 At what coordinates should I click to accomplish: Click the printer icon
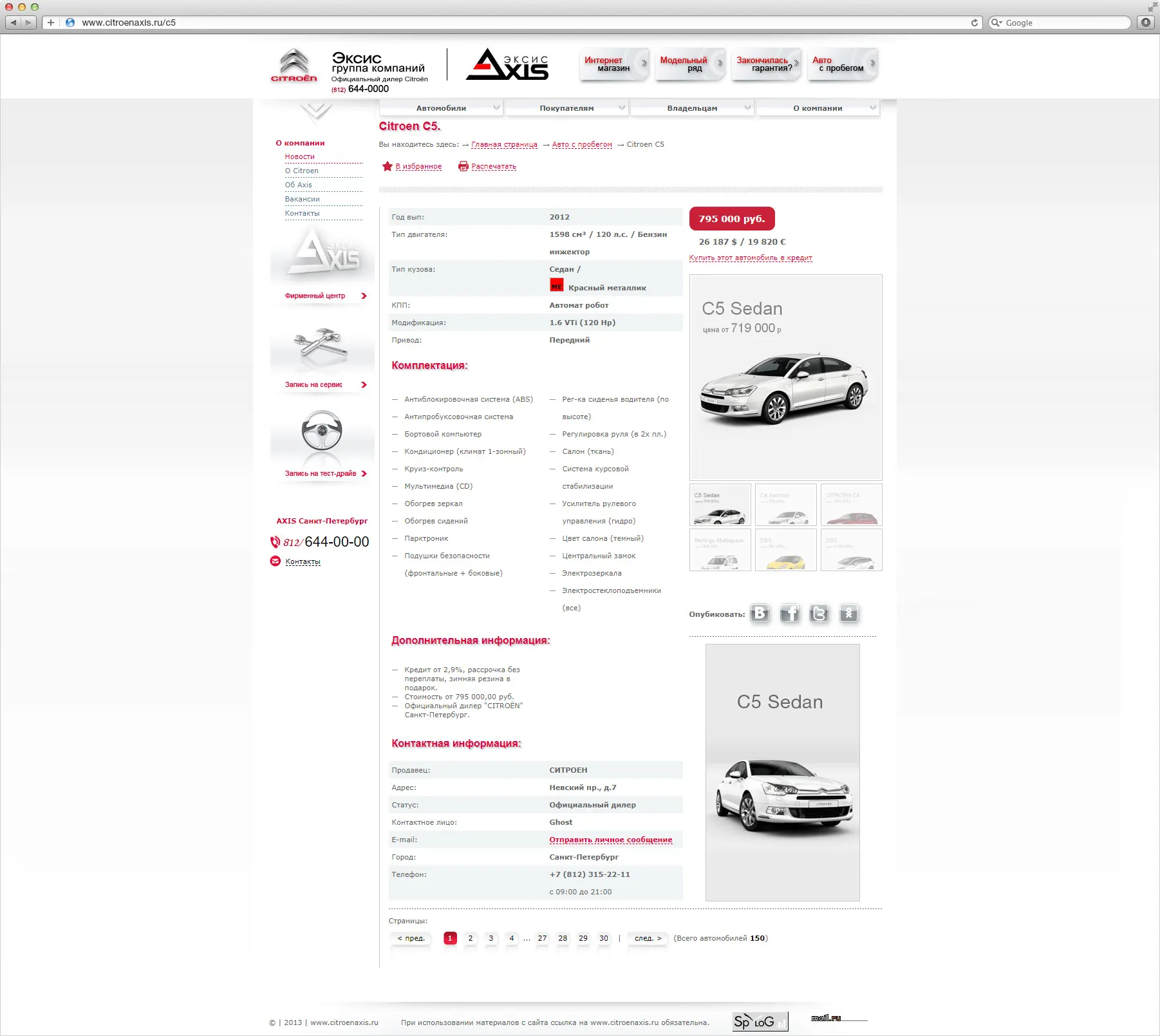pos(463,166)
